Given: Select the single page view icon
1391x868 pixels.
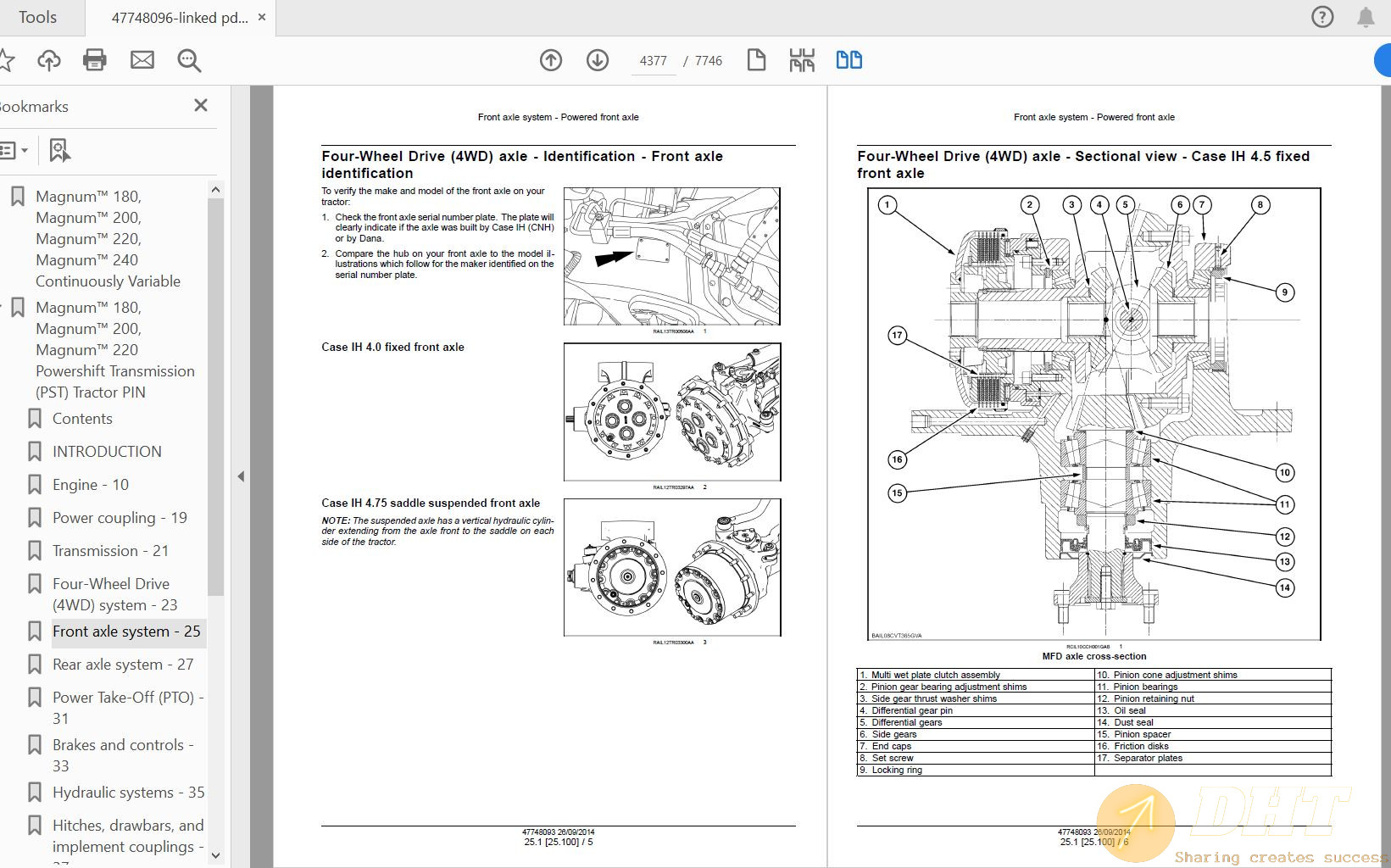Looking at the screenshot, I should [756, 60].
